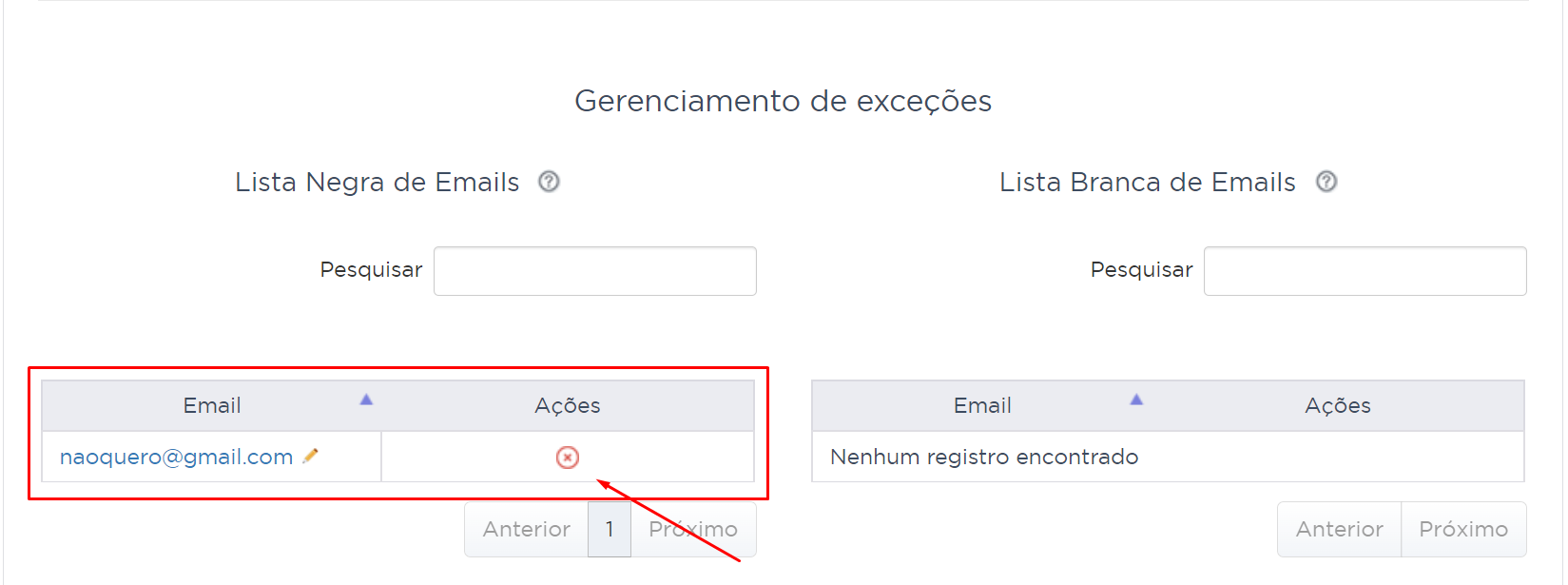Go to blacklist Anterior page
This screenshot has width=1568, height=585.
pos(527,529)
